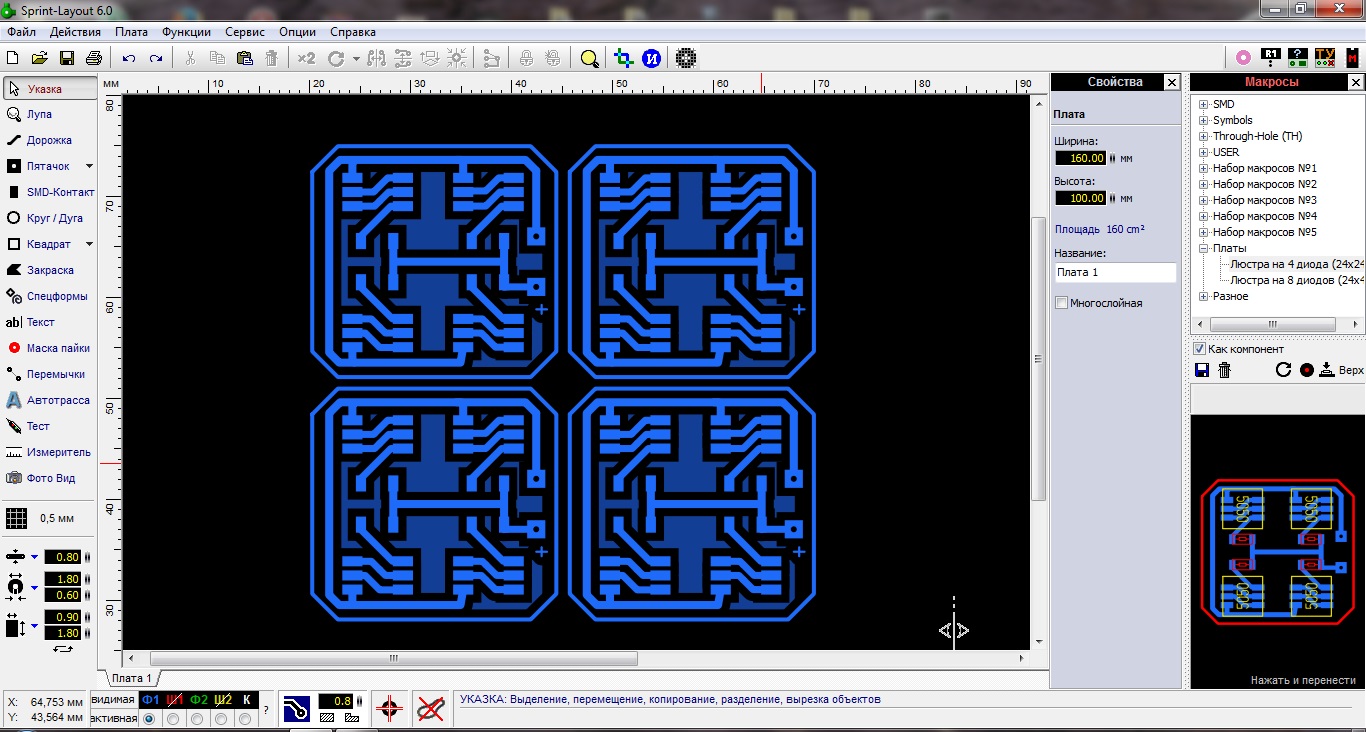This screenshot has width=1366, height=732.
Task: Delete macro with trash icon
Action: pos(1225,370)
